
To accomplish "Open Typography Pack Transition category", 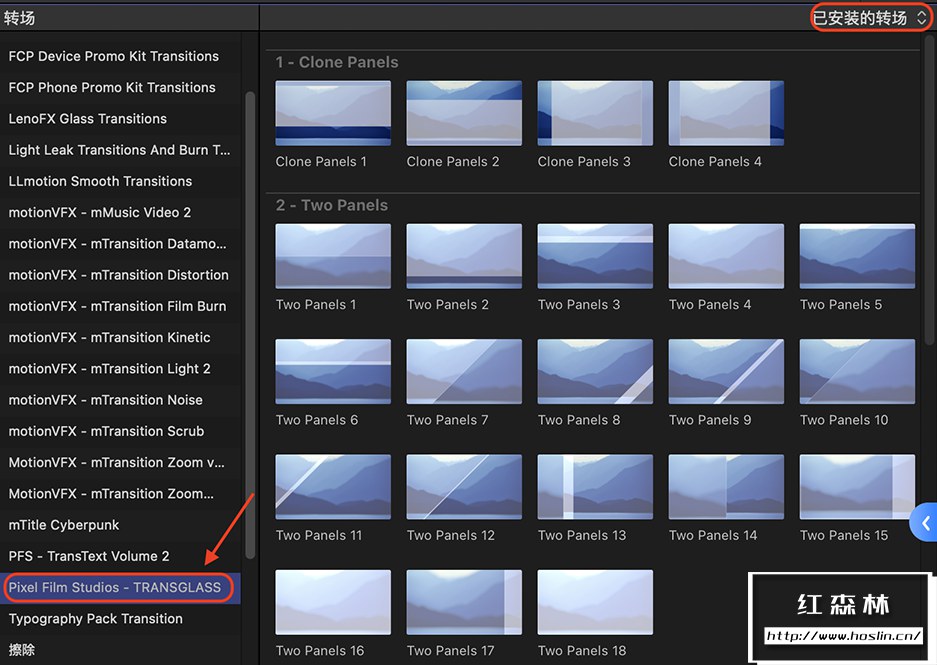I will point(120,618).
